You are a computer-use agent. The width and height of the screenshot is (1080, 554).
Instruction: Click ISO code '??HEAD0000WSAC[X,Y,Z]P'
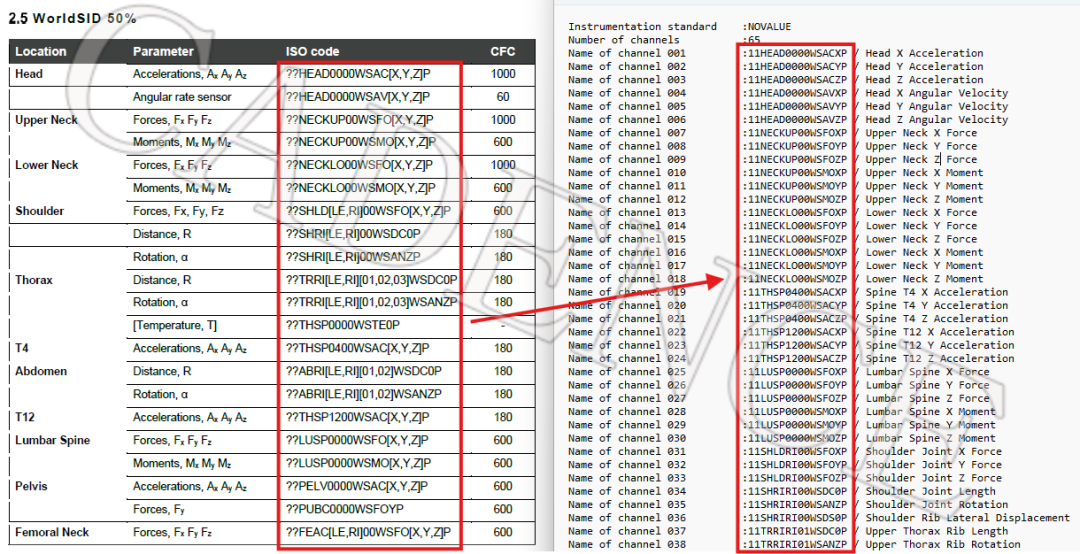pos(358,74)
